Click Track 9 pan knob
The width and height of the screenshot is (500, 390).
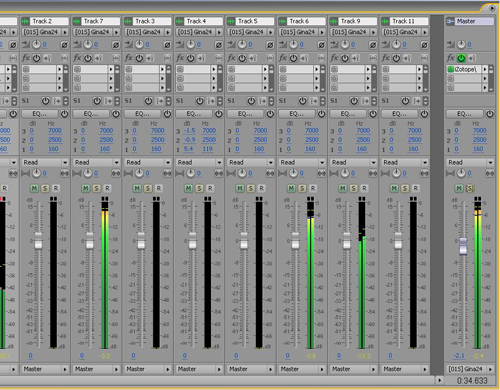pyautogui.click(x=345, y=173)
